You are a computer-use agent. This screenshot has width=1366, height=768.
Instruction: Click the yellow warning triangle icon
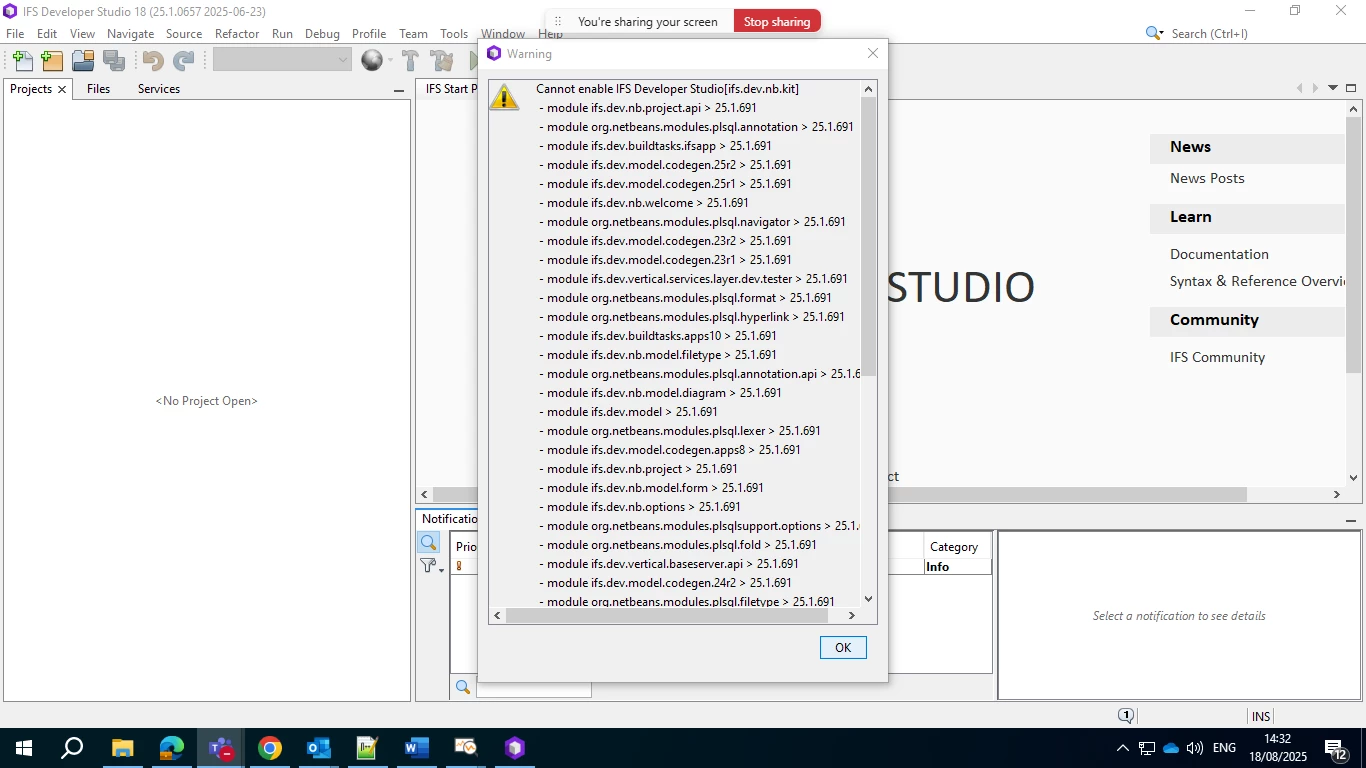pyautogui.click(x=504, y=97)
